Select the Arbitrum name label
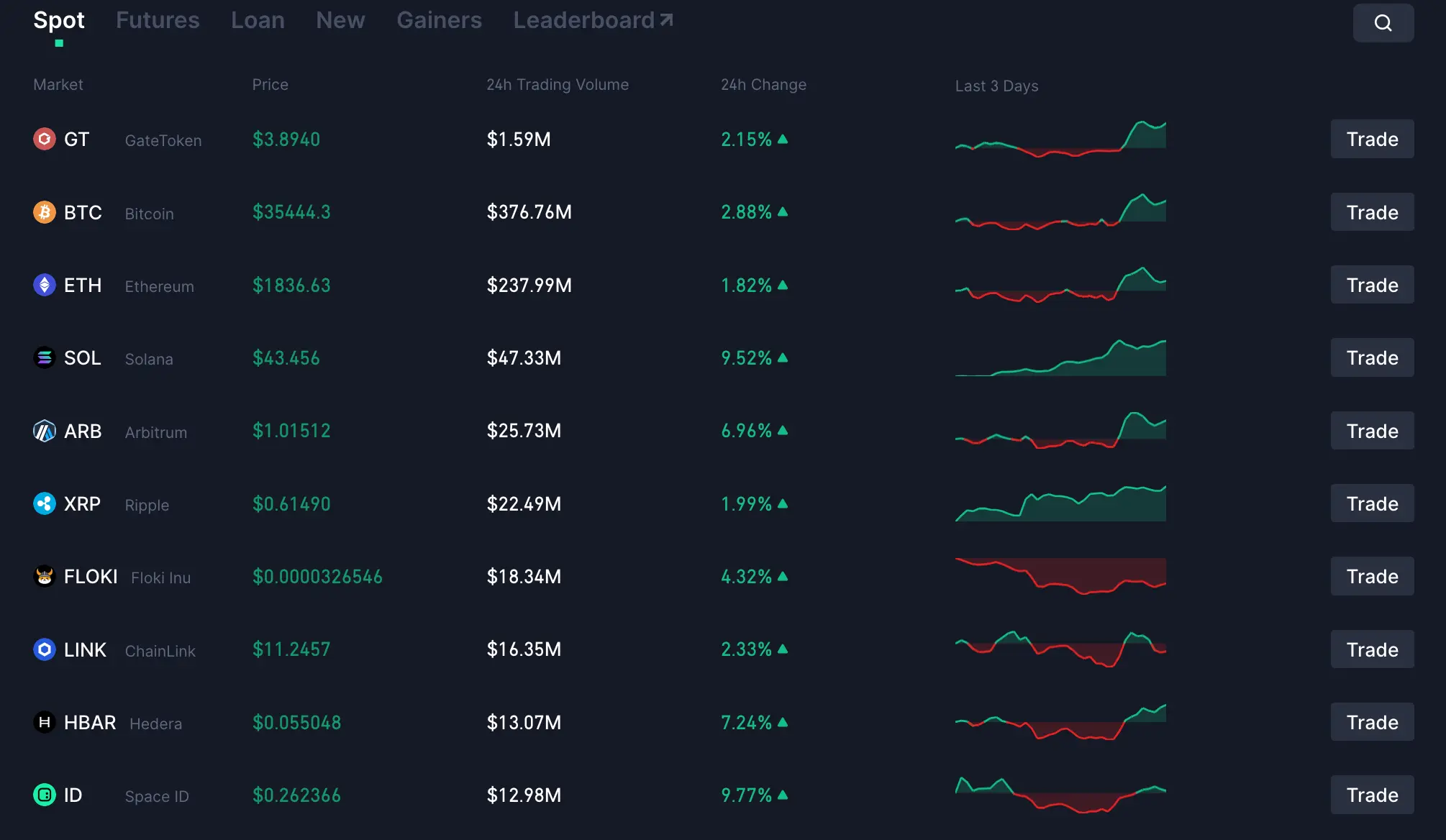Screen dimensions: 1446x840 coord(156,433)
